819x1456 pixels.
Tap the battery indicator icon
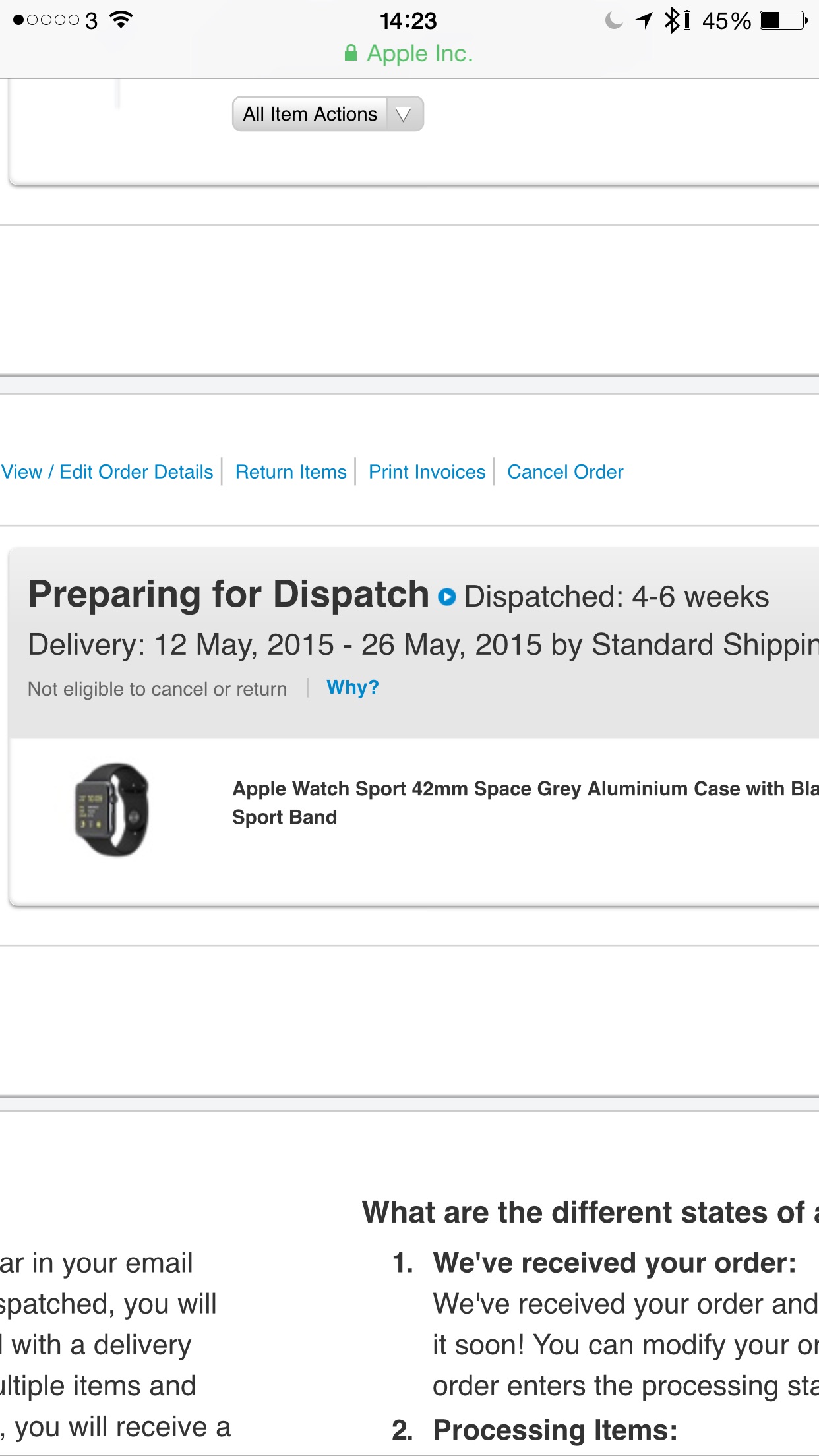pyautogui.click(x=783, y=20)
